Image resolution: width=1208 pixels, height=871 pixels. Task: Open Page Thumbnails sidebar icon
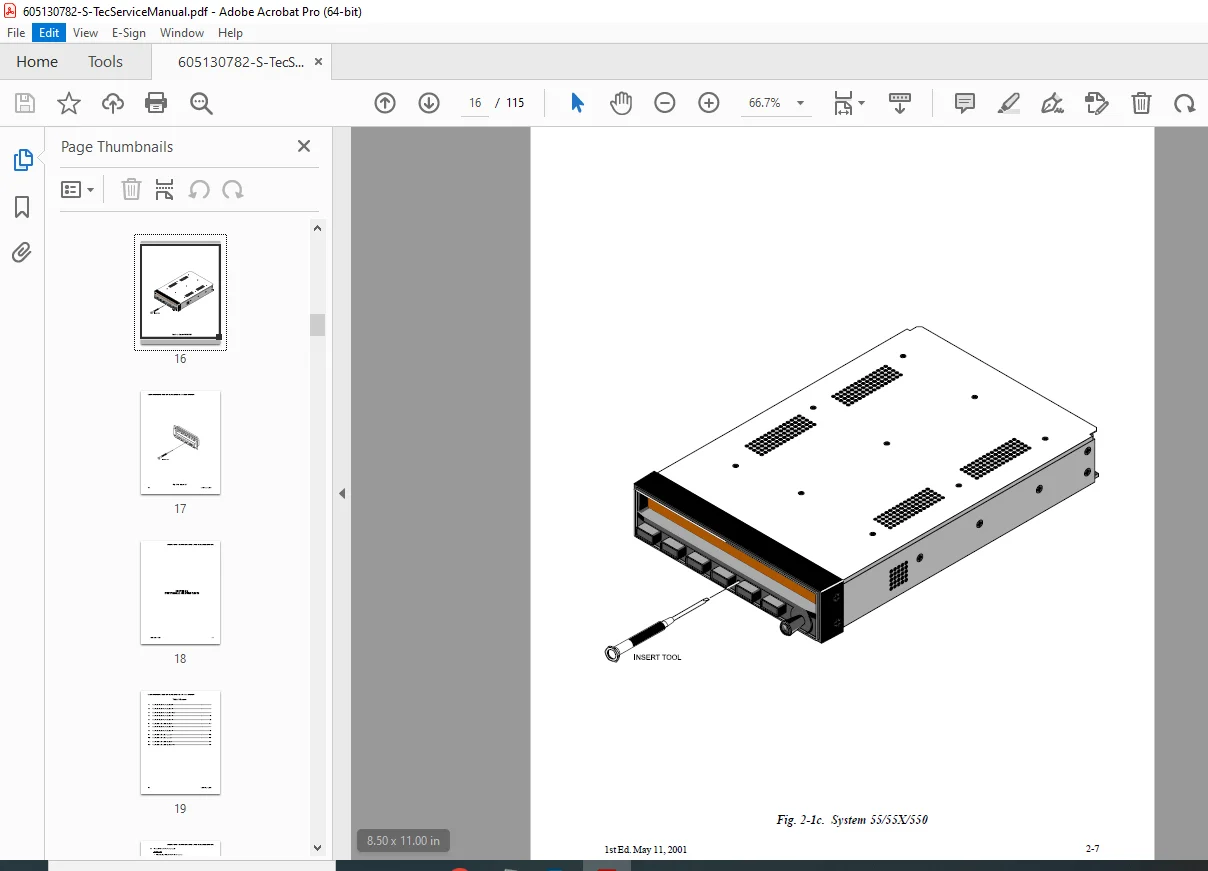pos(22,160)
